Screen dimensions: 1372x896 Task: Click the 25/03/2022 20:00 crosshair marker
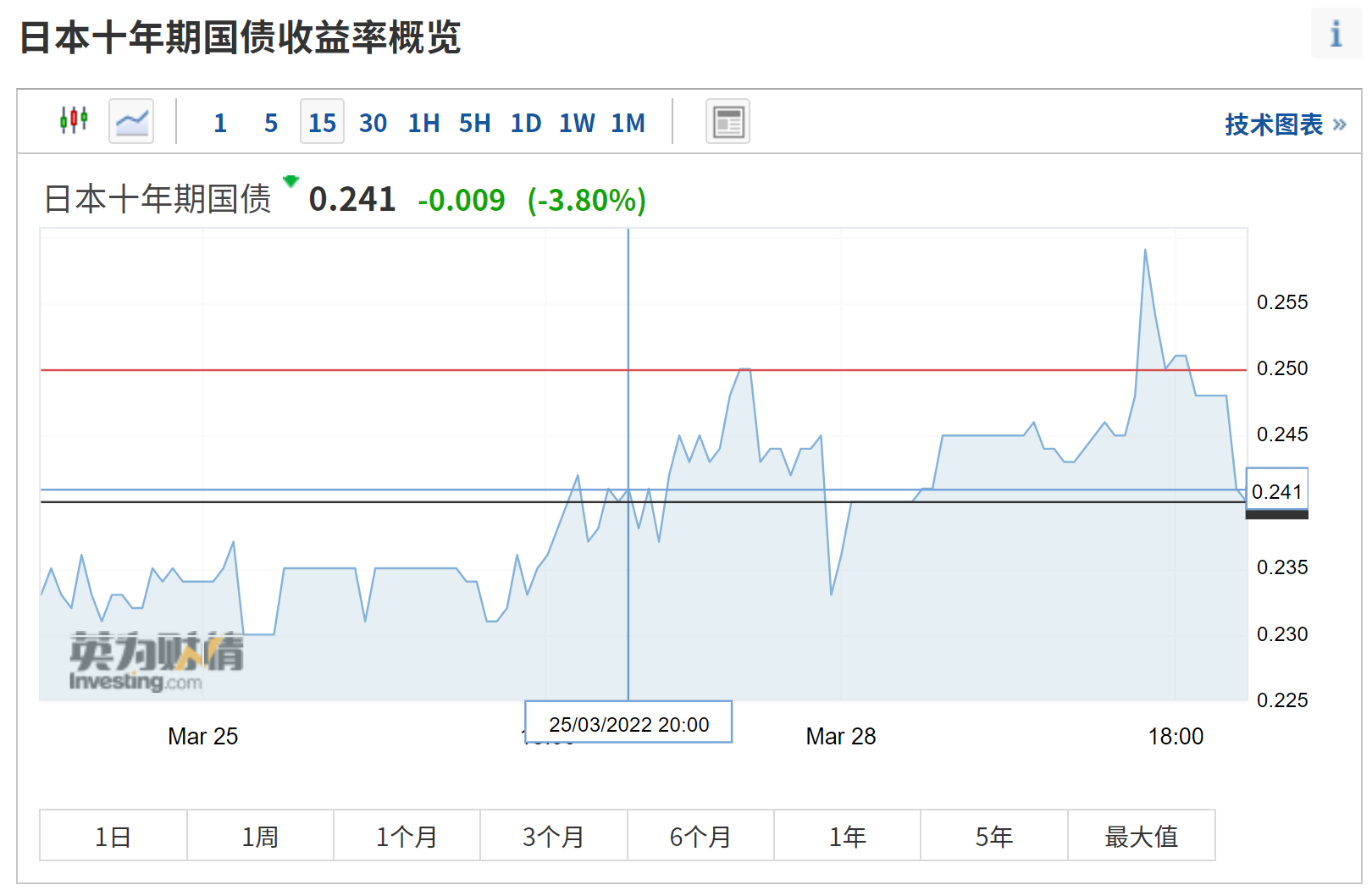[x=628, y=723]
